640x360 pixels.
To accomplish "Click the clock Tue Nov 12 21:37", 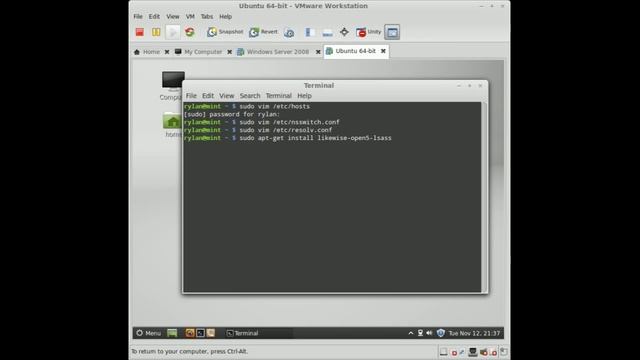I will pos(474,333).
